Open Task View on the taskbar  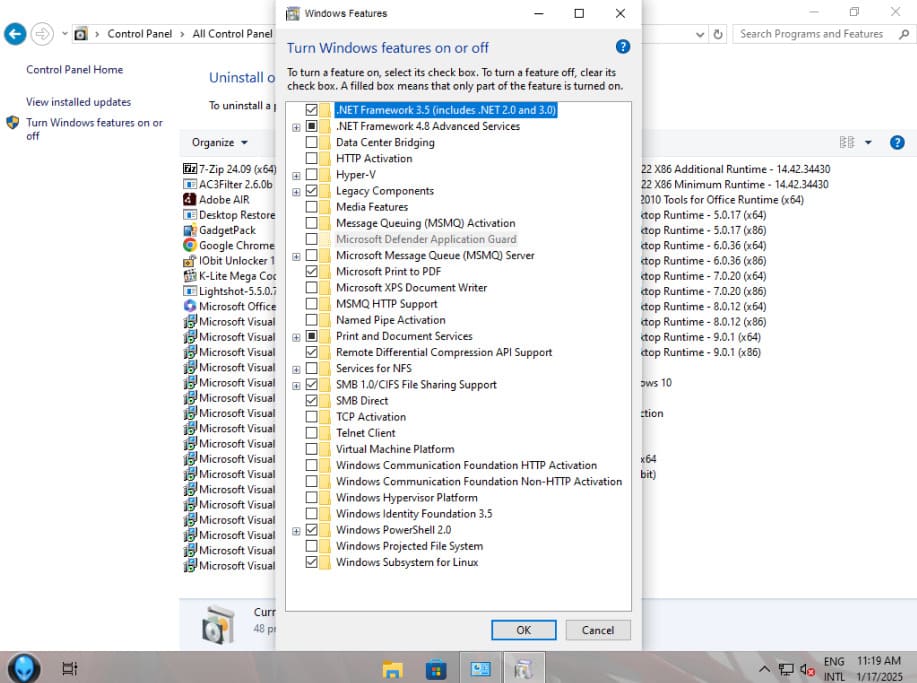70,668
